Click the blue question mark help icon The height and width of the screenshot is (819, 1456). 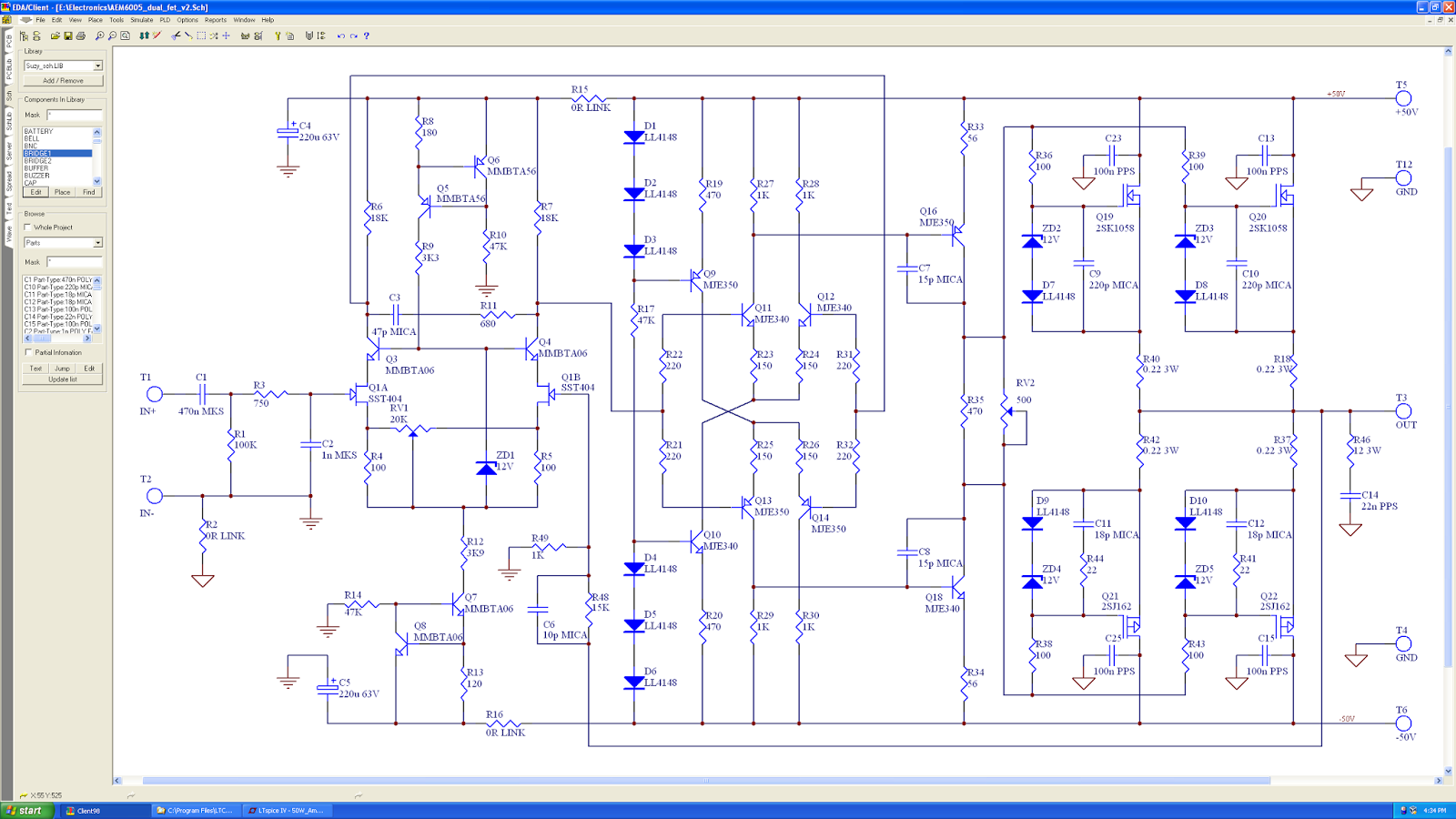pos(366,36)
